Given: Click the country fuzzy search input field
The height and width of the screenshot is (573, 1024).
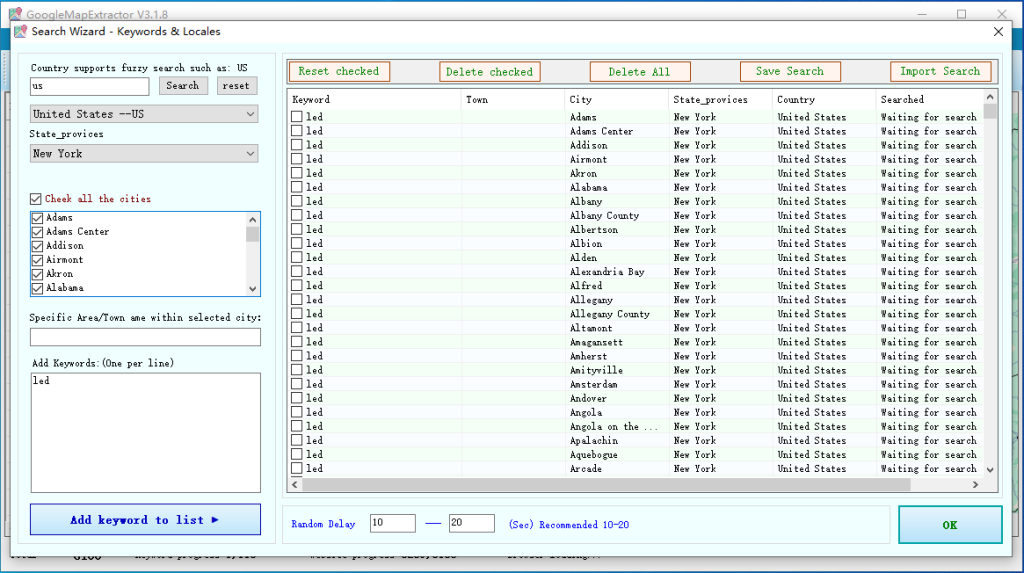Looking at the screenshot, I should click(89, 86).
